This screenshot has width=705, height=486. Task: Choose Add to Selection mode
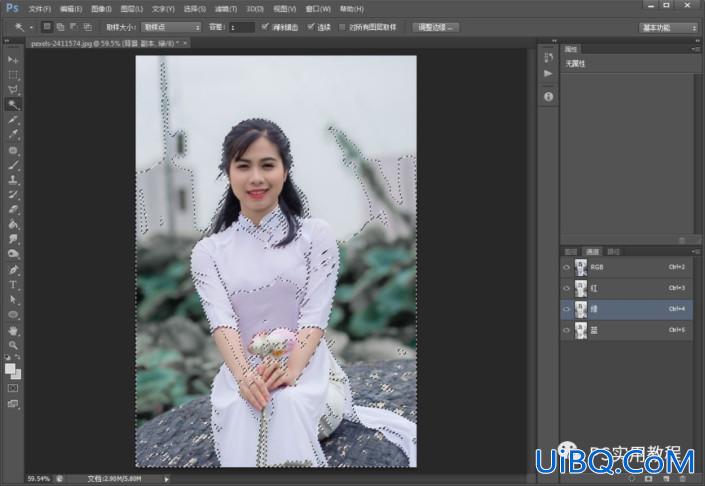point(60,27)
